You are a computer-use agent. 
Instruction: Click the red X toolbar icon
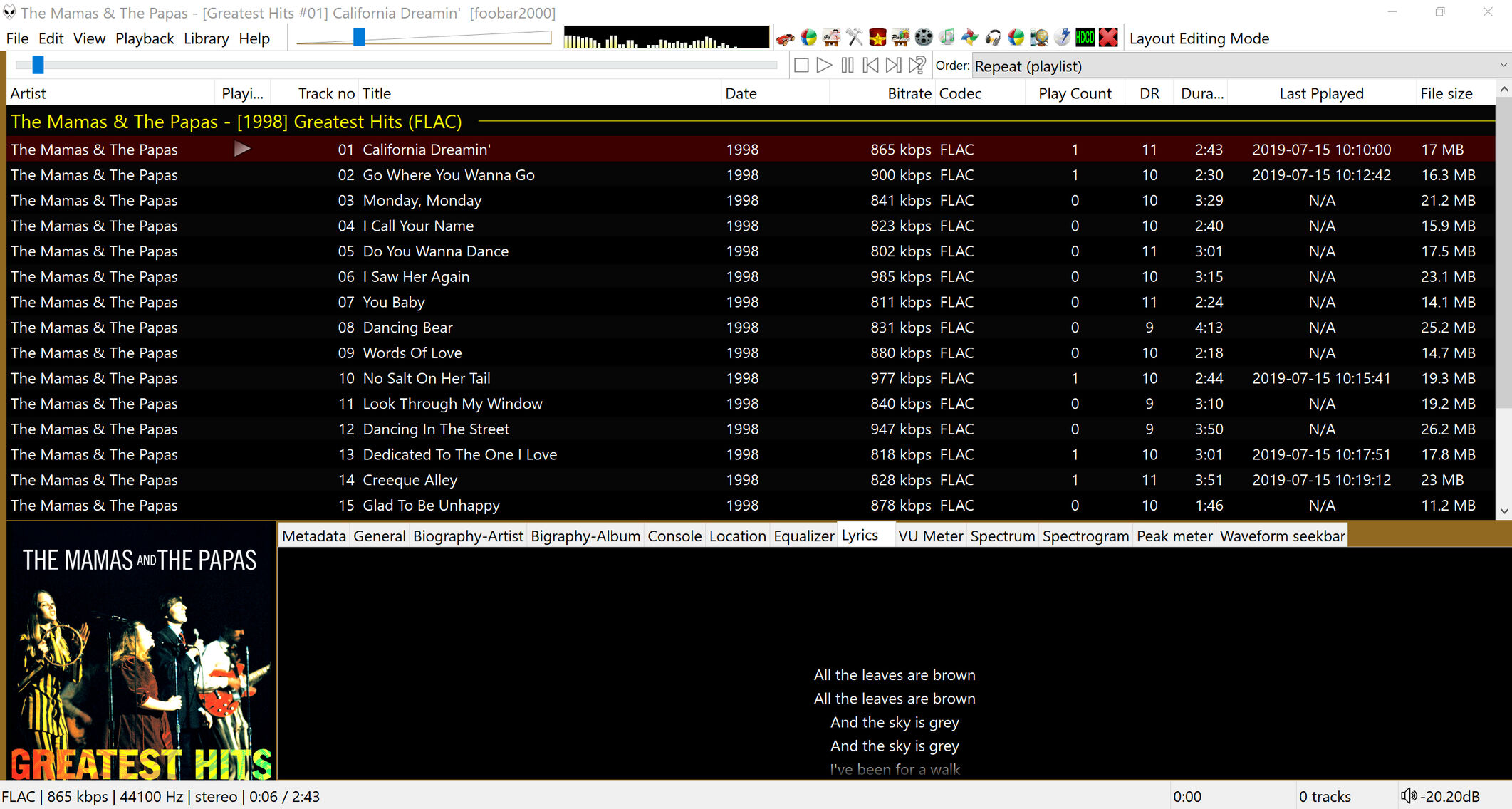(x=1108, y=37)
